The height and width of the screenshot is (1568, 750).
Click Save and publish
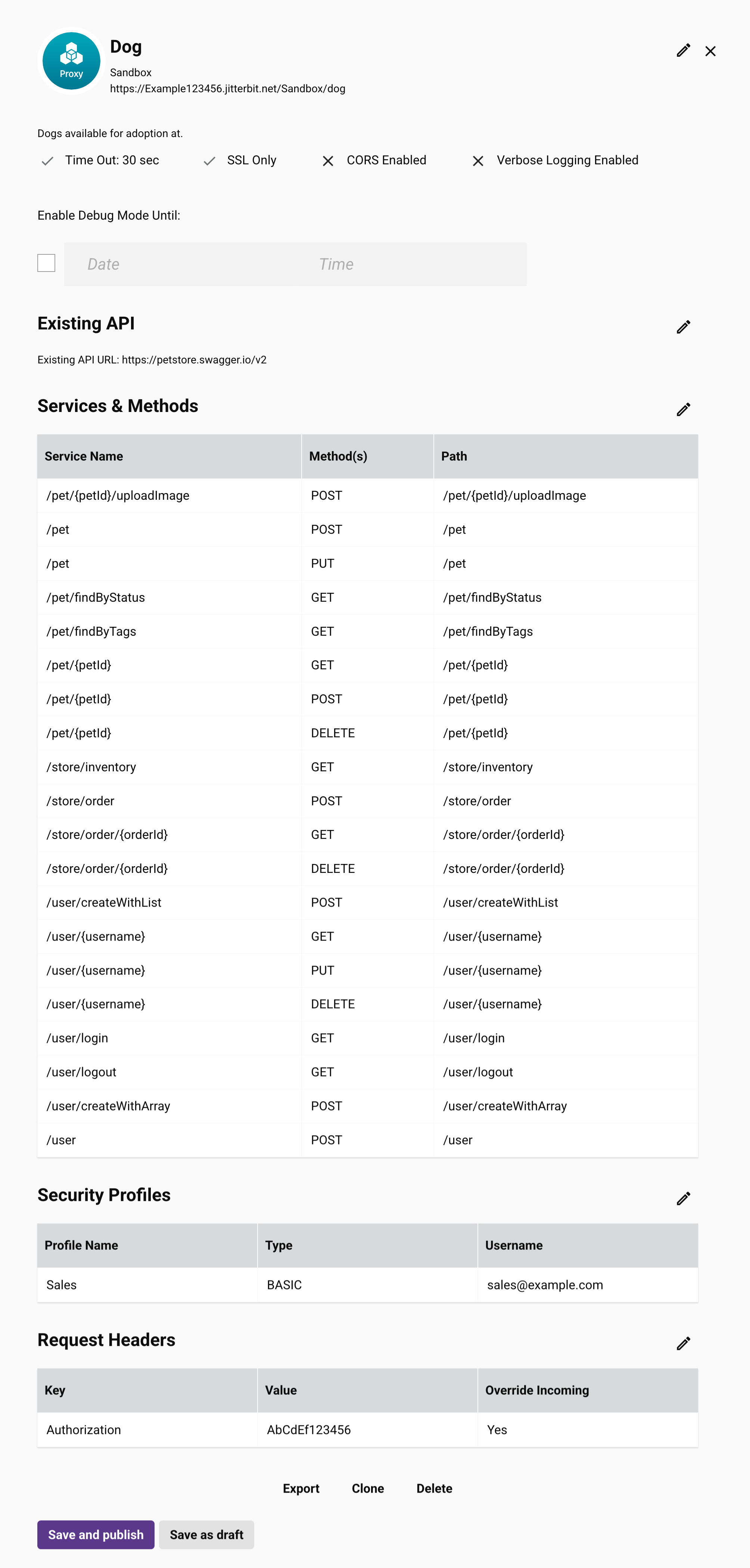click(x=96, y=1534)
